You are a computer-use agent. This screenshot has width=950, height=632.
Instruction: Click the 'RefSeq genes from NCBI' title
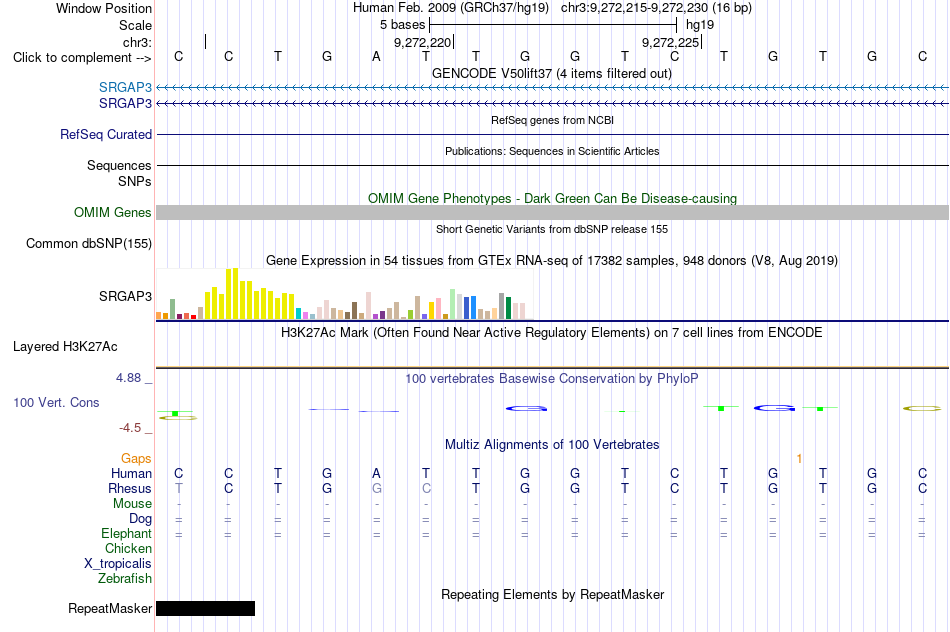coord(552,121)
